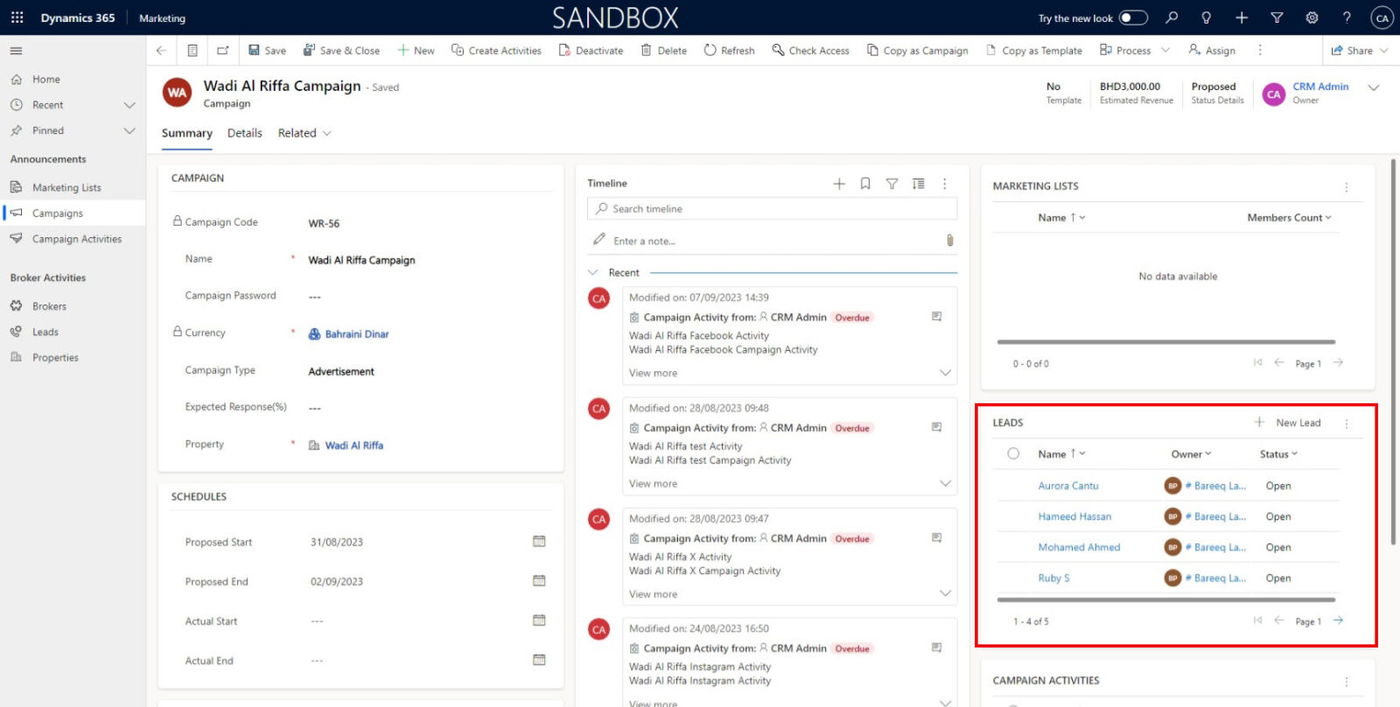The width and height of the screenshot is (1400, 707).
Task: Expand the Recent menu in sidebar
Action: [x=129, y=105]
